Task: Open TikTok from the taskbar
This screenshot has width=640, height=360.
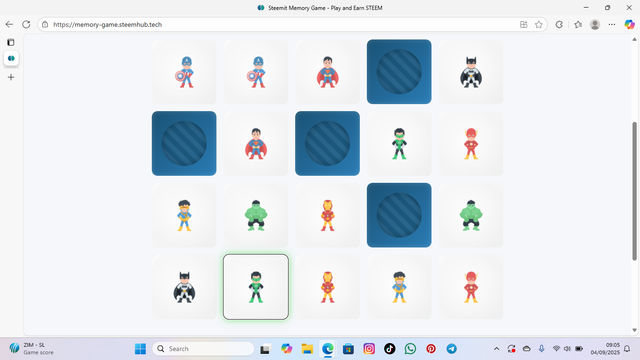Action: 389,349
